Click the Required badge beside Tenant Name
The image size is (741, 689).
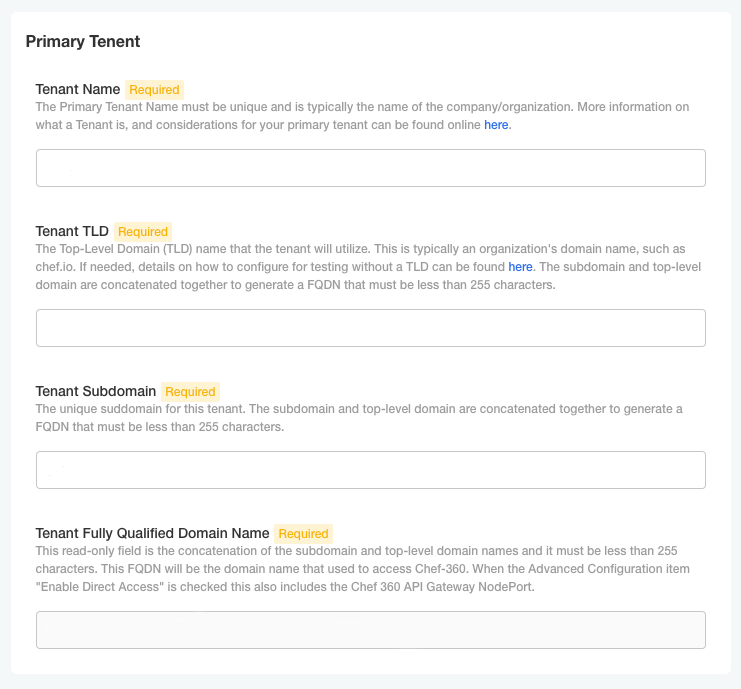[x=154, y=90]
